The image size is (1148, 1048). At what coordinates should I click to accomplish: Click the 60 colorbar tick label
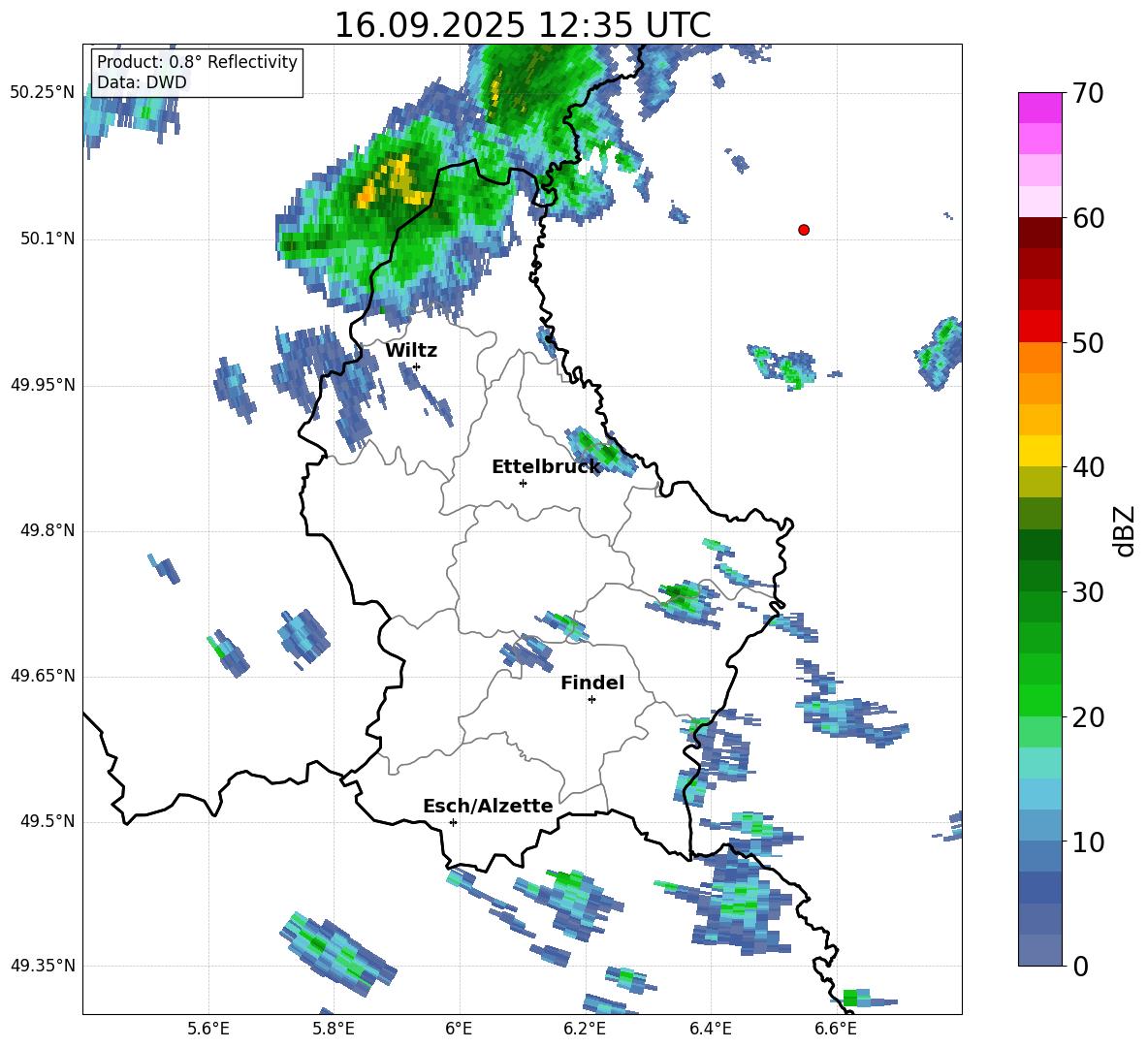tap(1088, 218)
